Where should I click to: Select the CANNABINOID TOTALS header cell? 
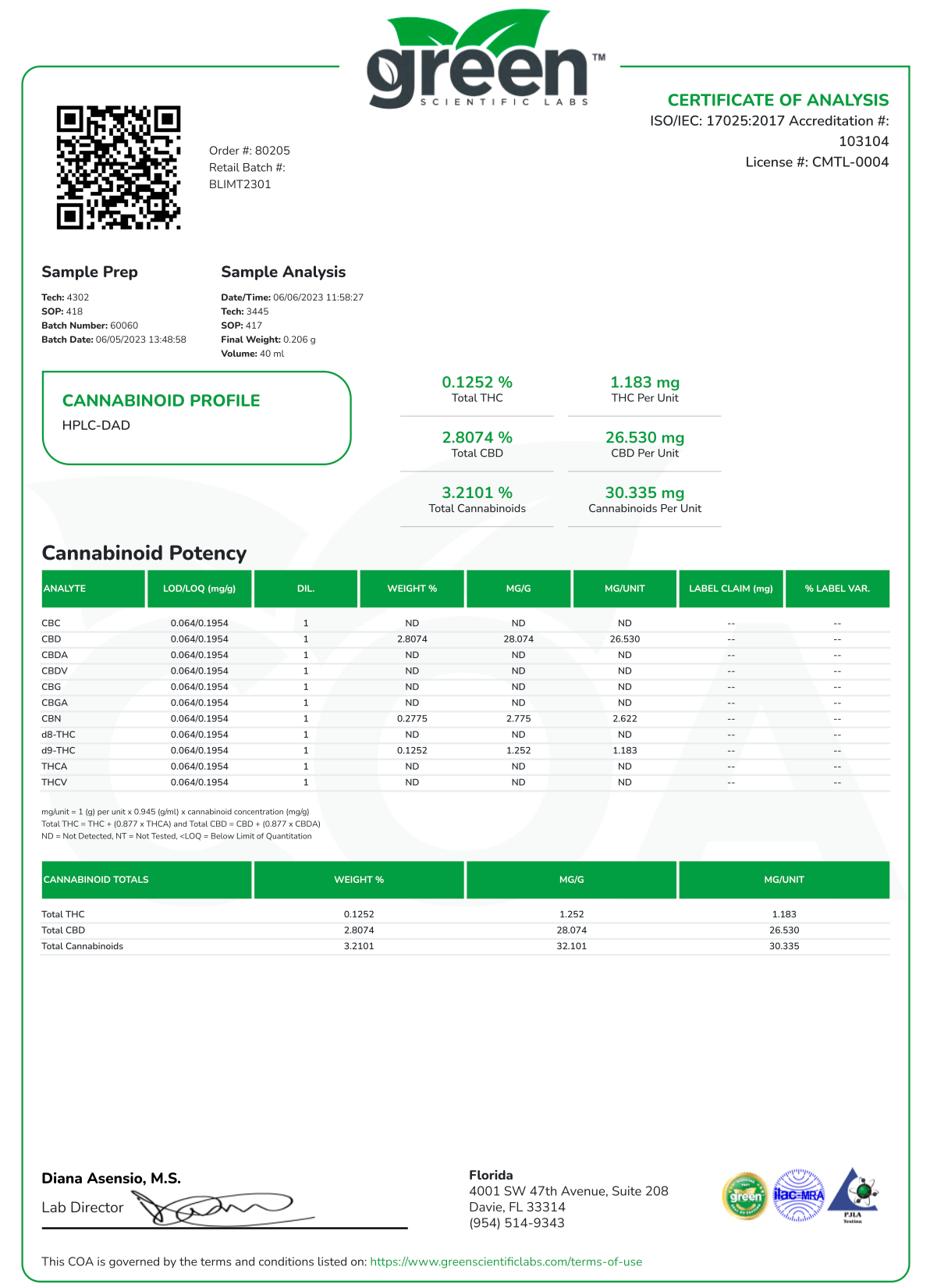pyautogui.click(x=146, y=880)
